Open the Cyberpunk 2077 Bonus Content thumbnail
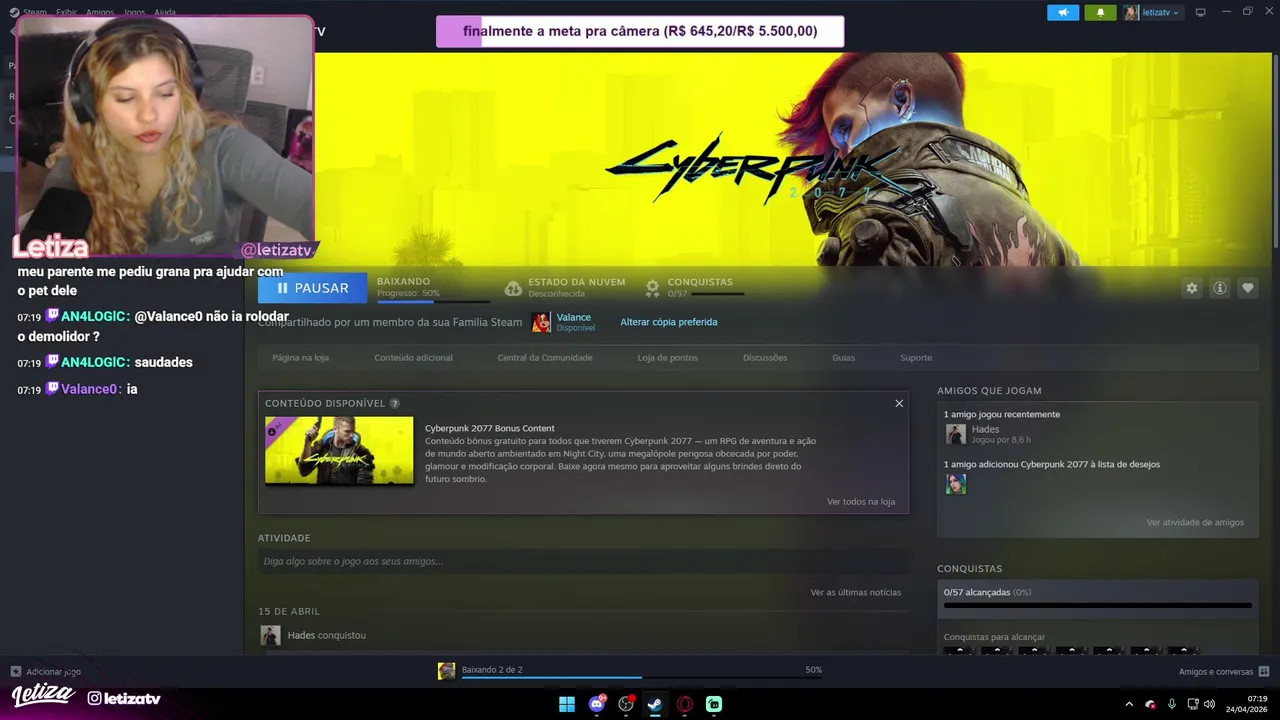Image resolution: width=1280 pixels, height=720 pixels. click(339, 450)
